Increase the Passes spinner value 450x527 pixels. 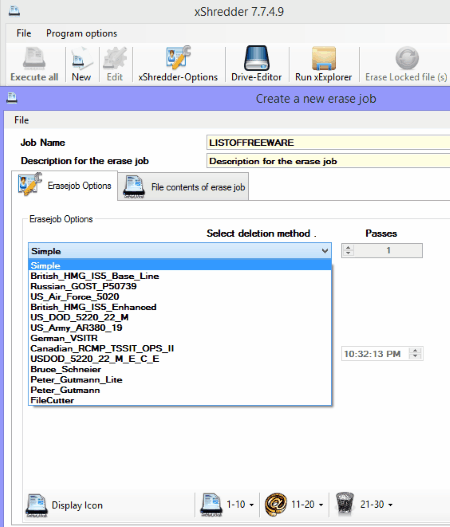pyautogui.click(x=348, y=247)
